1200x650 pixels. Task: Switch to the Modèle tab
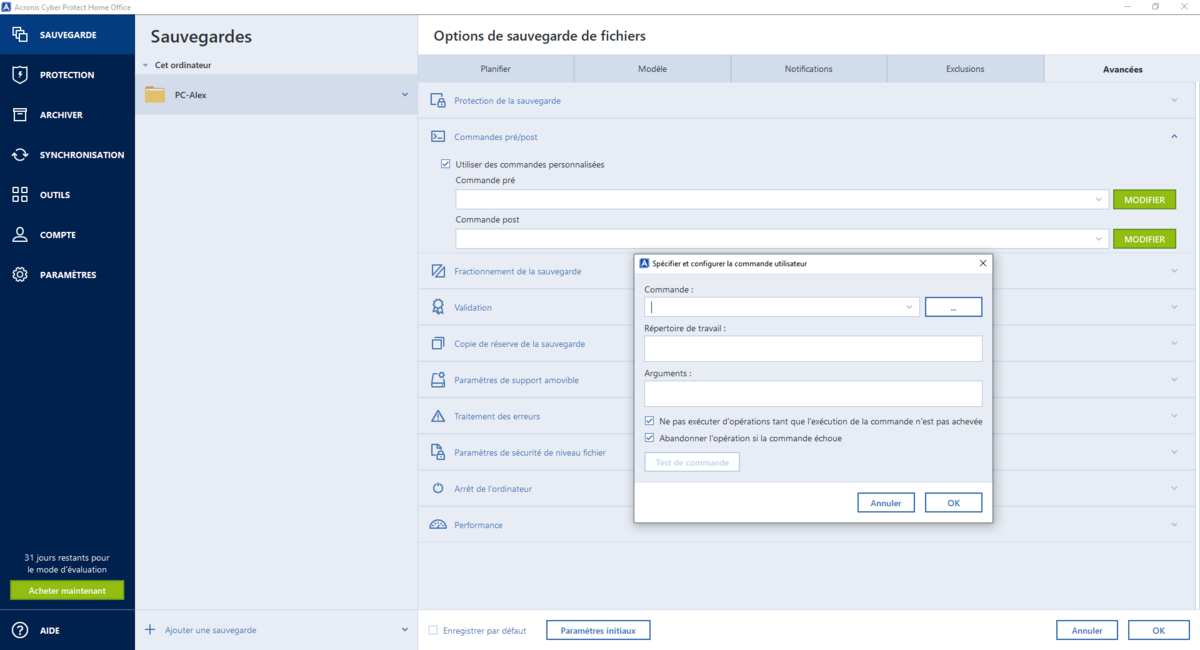pos(652,69)
